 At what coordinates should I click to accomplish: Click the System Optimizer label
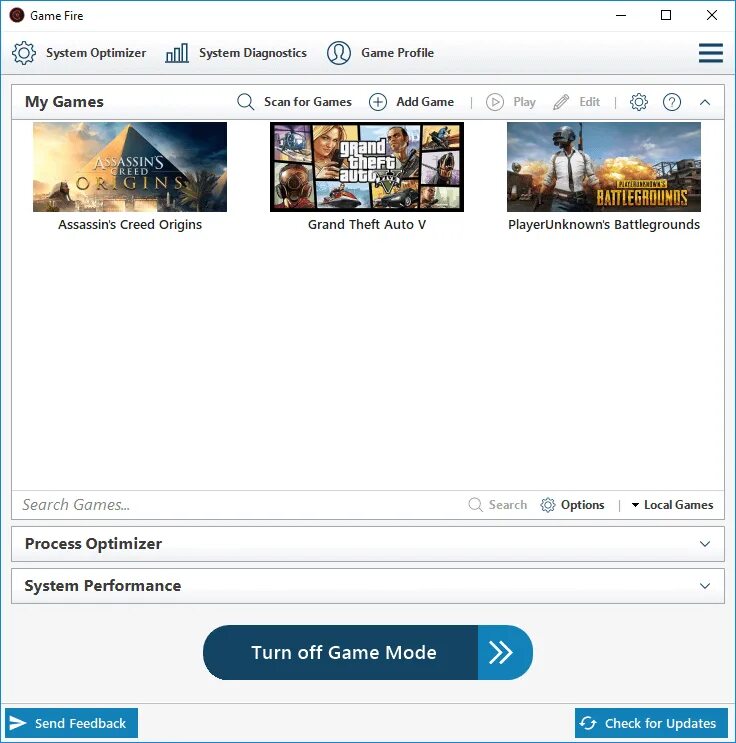pyautogui.click(x=96, y=53)
